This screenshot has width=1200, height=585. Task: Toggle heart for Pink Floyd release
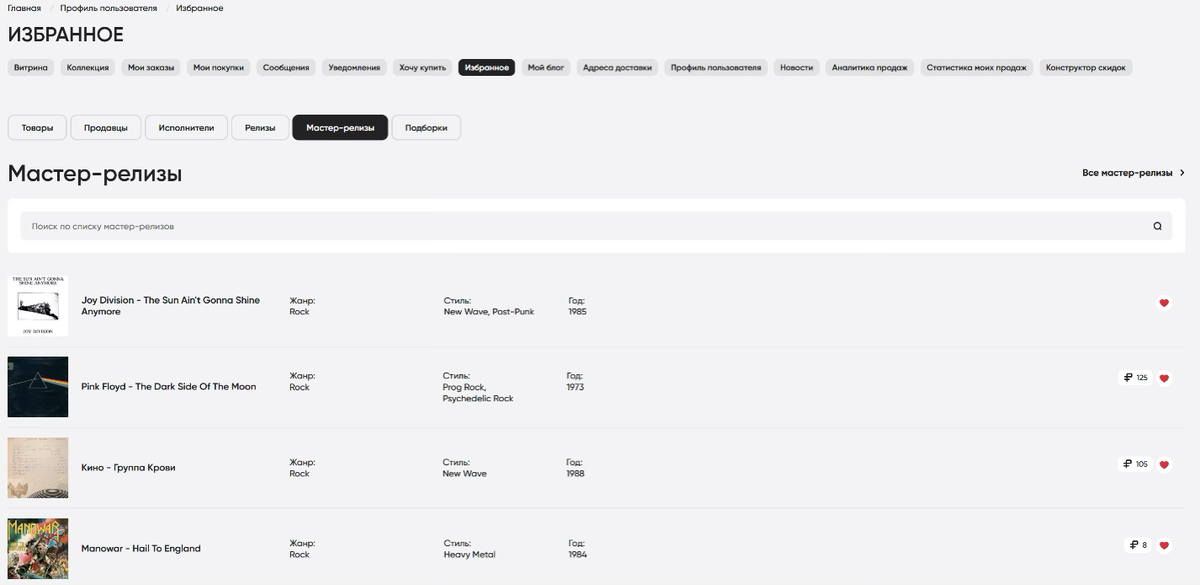[1164, 378]
